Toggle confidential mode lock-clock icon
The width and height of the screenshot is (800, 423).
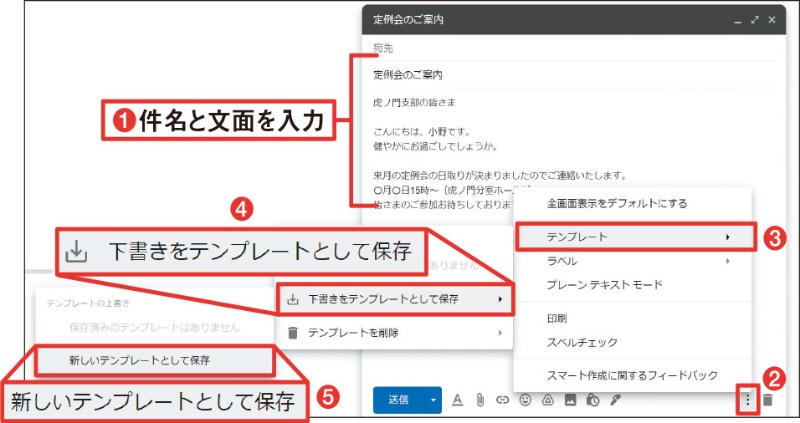pyautogui.click(x=593, y=400)
